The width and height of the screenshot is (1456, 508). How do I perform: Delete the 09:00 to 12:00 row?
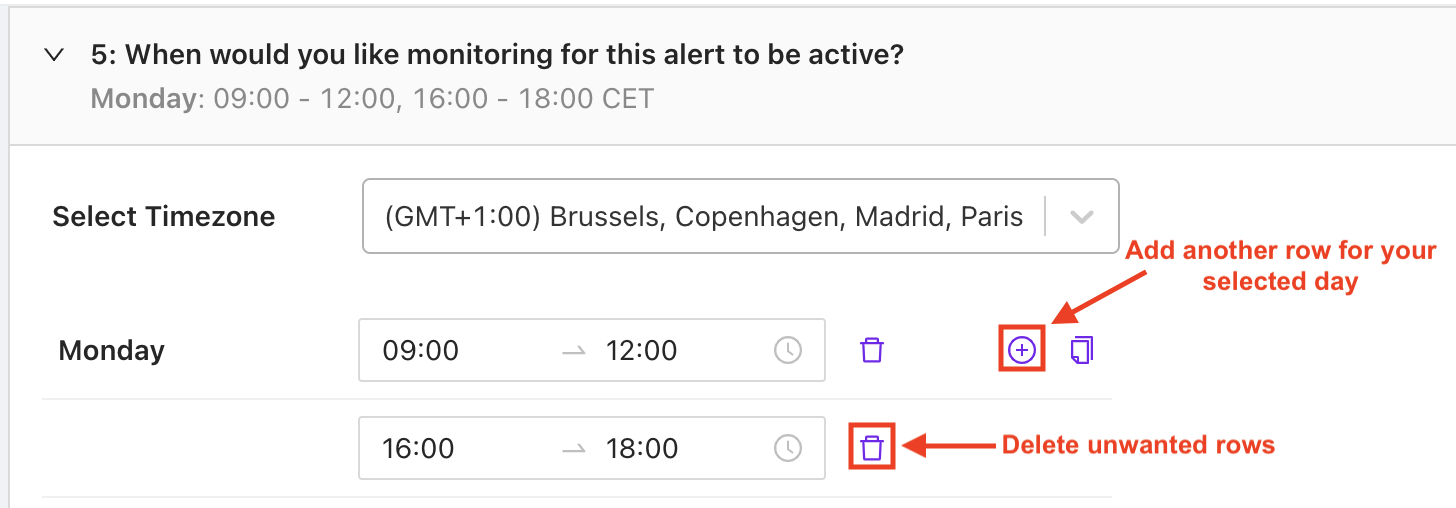[872, 350]
